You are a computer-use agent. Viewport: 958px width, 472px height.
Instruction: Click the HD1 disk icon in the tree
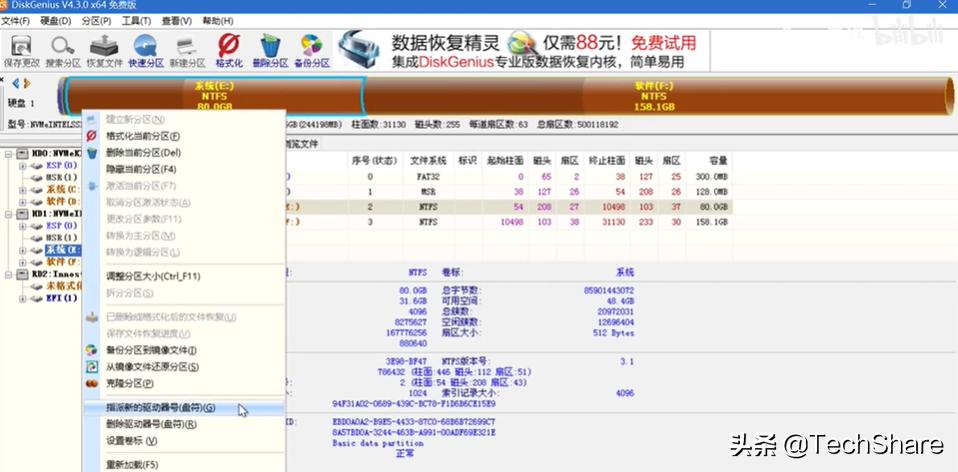point(23,214)
